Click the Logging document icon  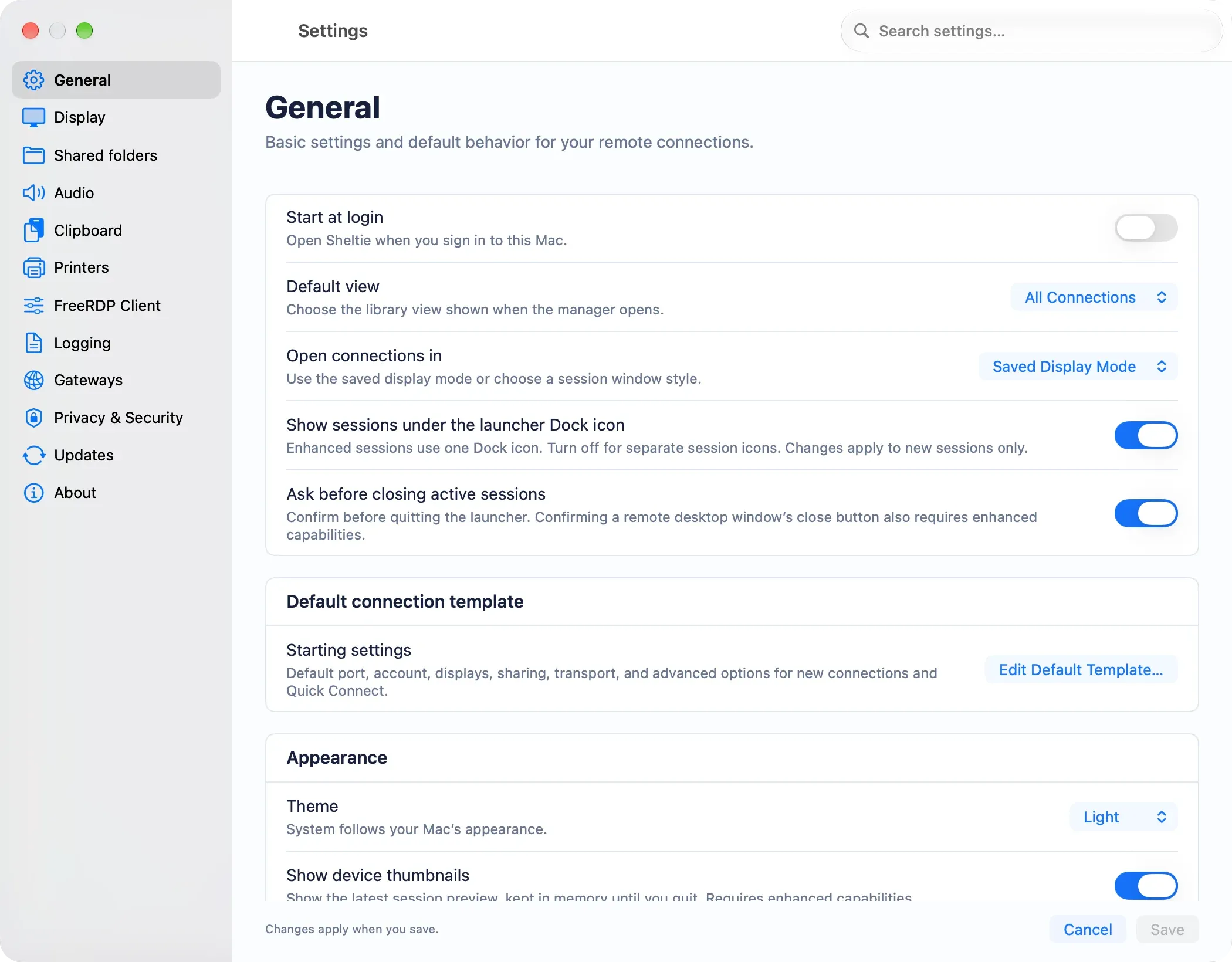[x=34, y=343]
